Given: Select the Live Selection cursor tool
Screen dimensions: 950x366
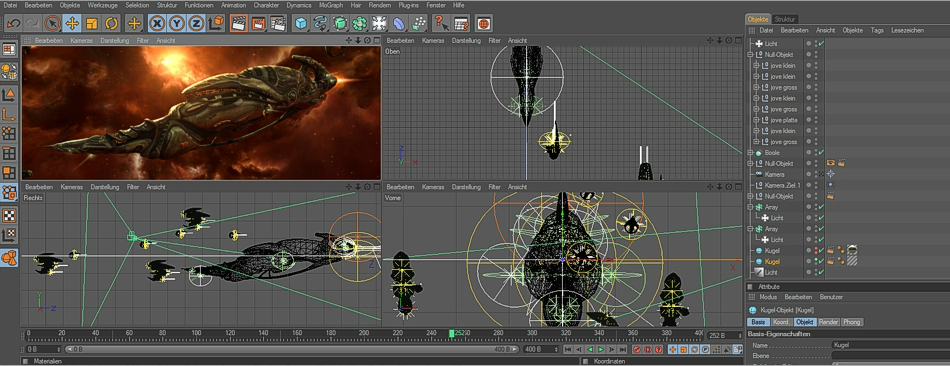Looking at the screenshot, I should 52,24.
